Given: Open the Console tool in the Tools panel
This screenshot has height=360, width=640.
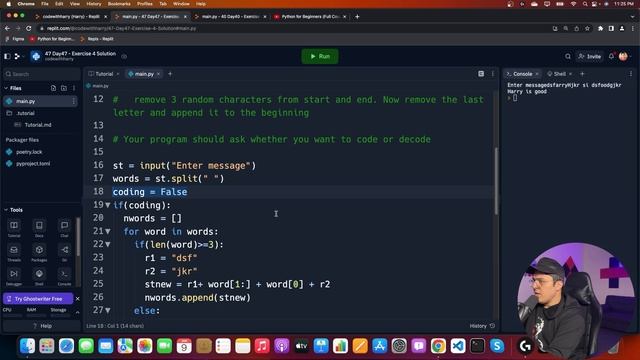Looking at the screenshot, I should pyautogui.click(x=64, y=276).
